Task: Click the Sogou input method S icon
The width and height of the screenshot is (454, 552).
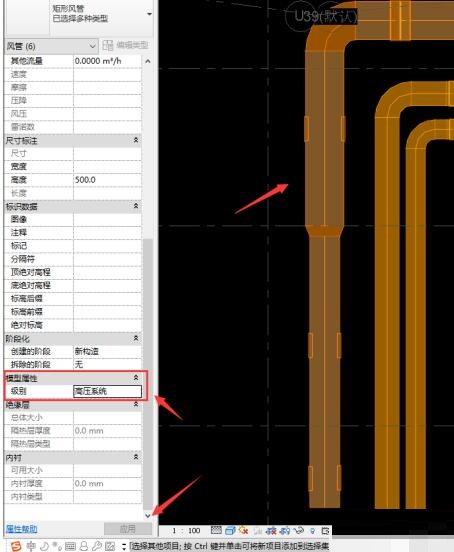Action: (x=16, y=546)
